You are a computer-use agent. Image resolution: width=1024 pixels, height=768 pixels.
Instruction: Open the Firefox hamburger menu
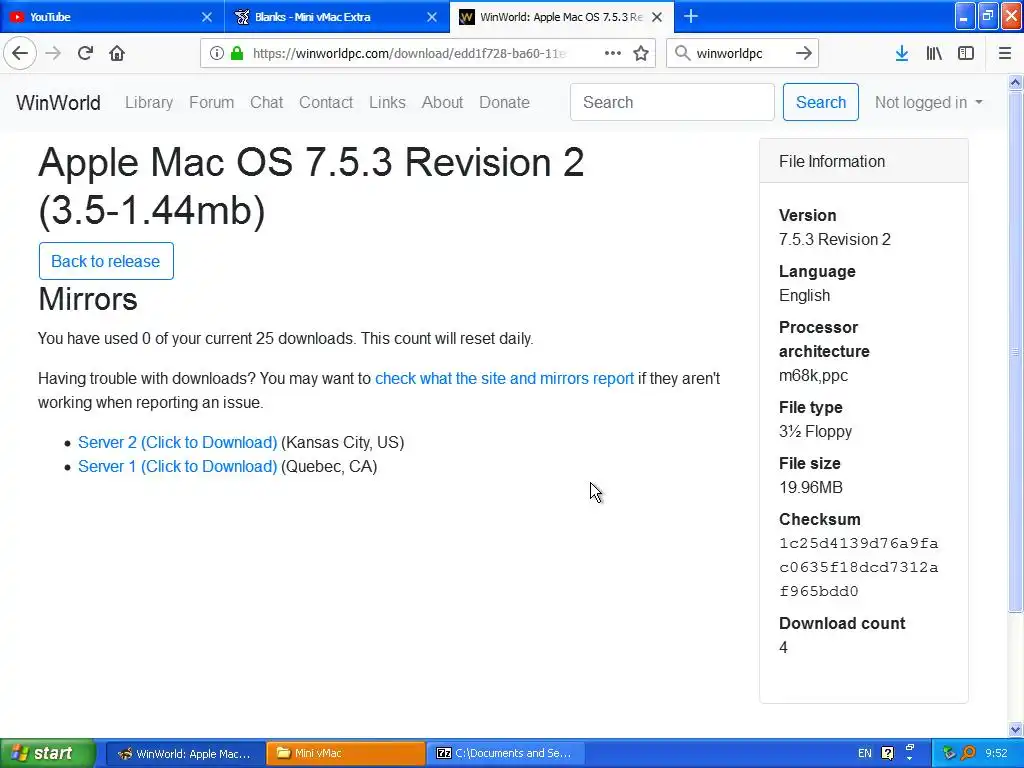[x=1005, y=53]
